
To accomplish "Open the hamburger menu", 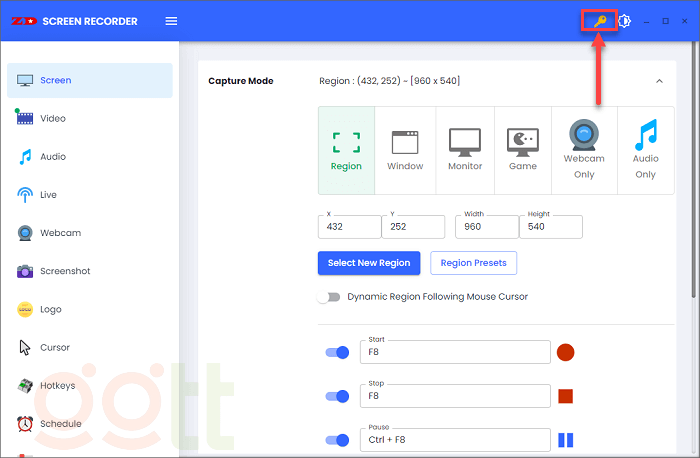I will [171, 21].
